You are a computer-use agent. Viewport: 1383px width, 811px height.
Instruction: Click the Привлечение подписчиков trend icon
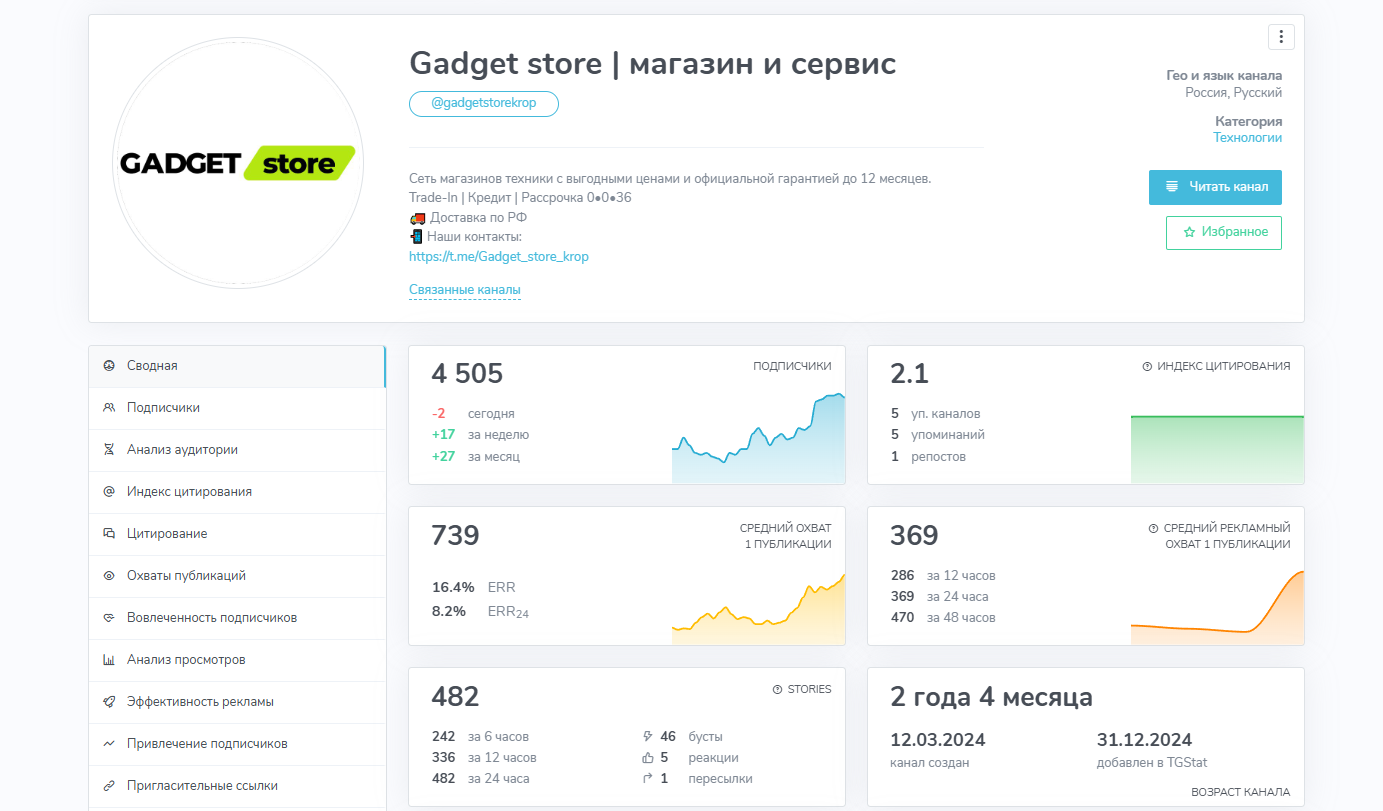pos(109,744)
